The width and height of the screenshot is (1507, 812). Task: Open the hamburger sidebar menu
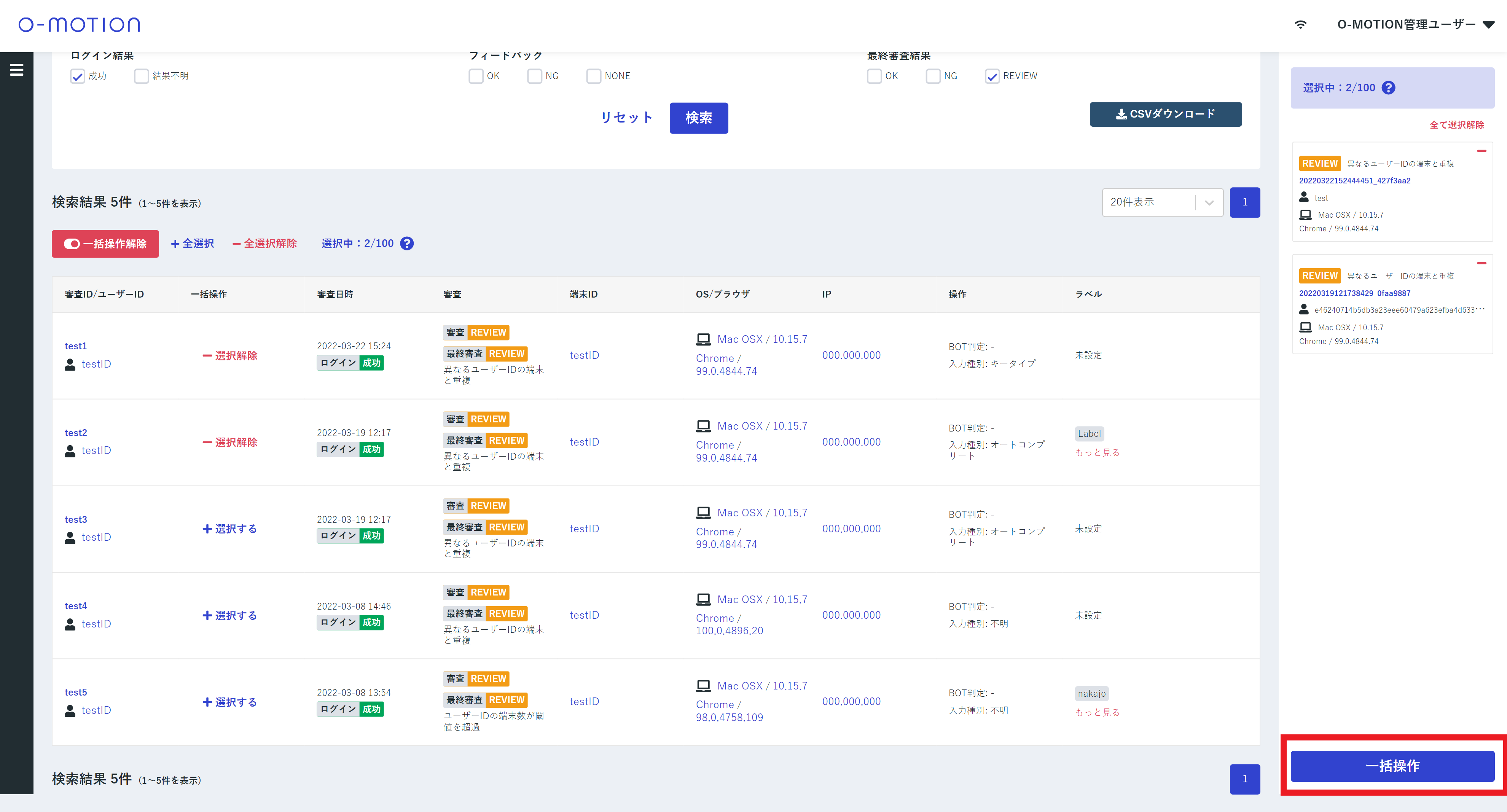(x=16, y=70)
